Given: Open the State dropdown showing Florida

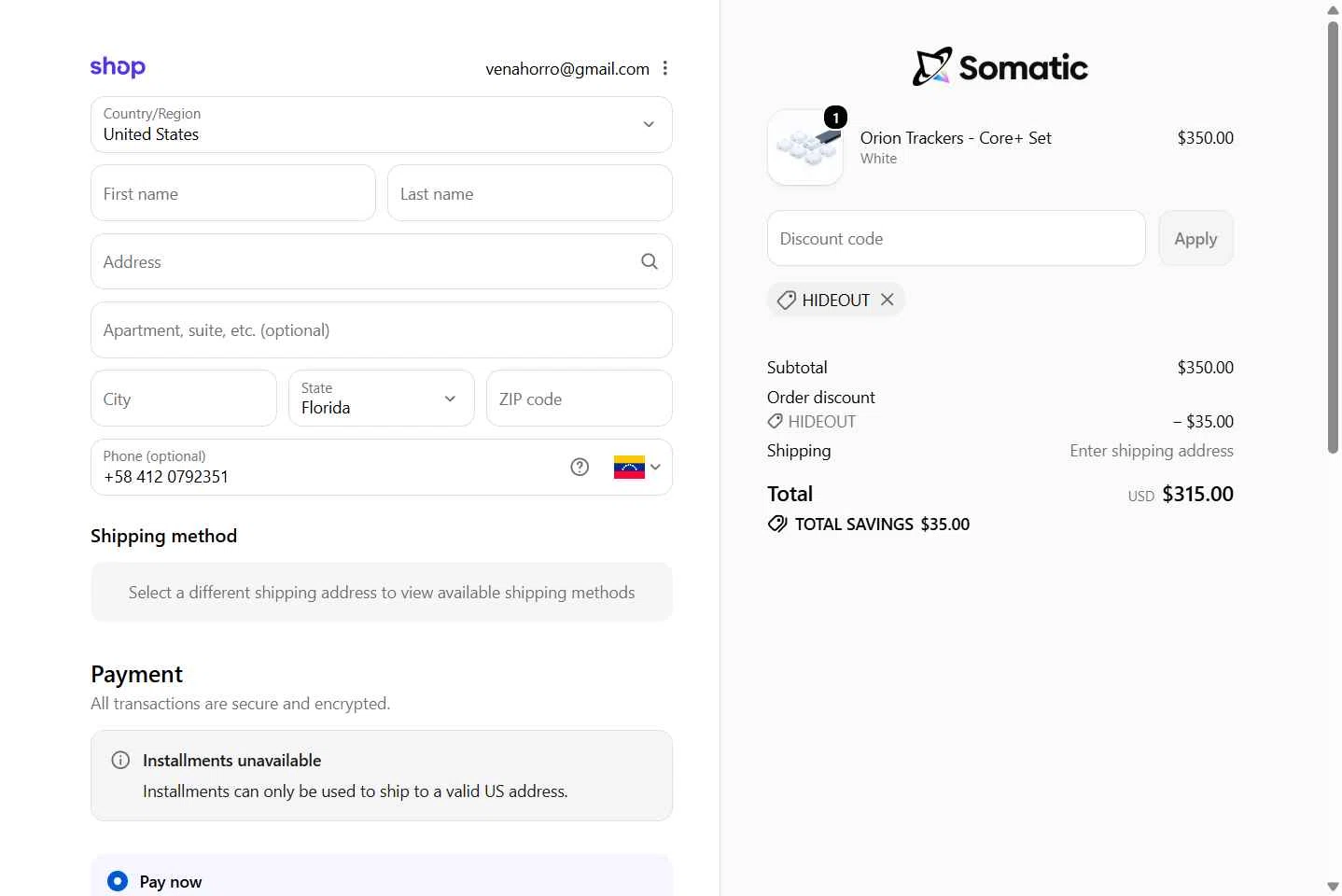Looking at the screenshot, I should [x=382, y=399].
